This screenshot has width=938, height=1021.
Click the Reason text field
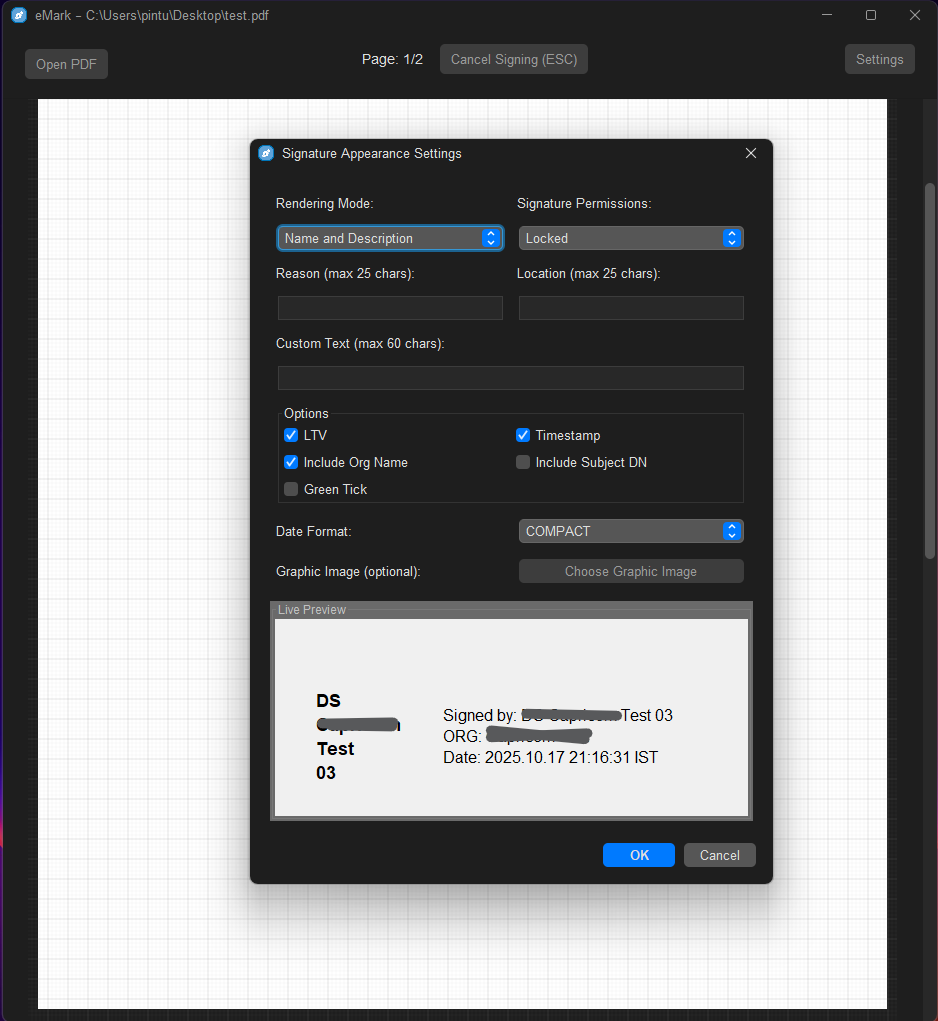(389, 307)
